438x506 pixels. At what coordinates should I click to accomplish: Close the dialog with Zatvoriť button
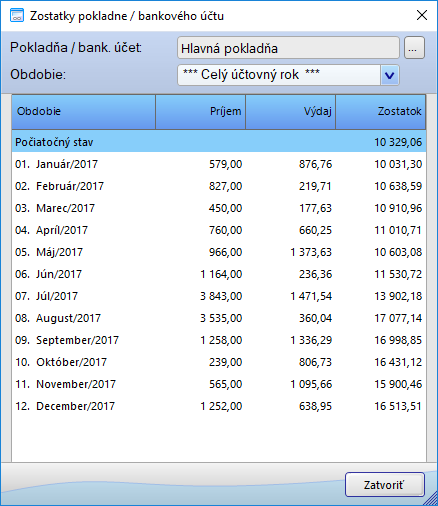tap(385, 485)
